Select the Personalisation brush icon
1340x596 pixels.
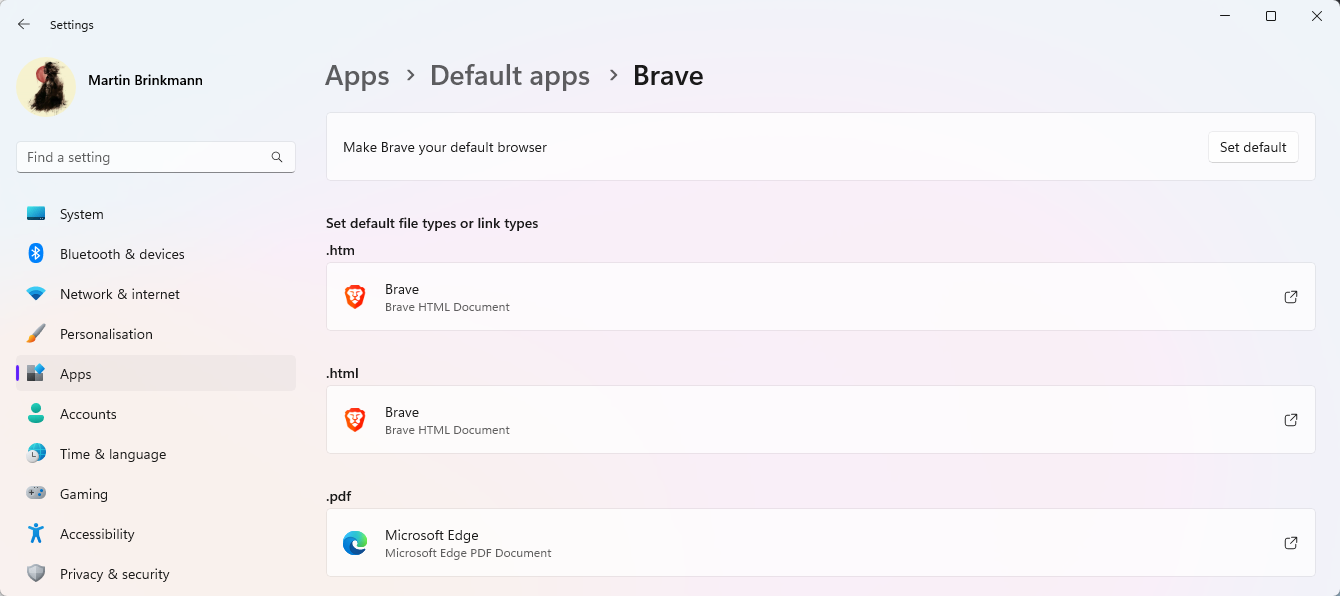35,333
